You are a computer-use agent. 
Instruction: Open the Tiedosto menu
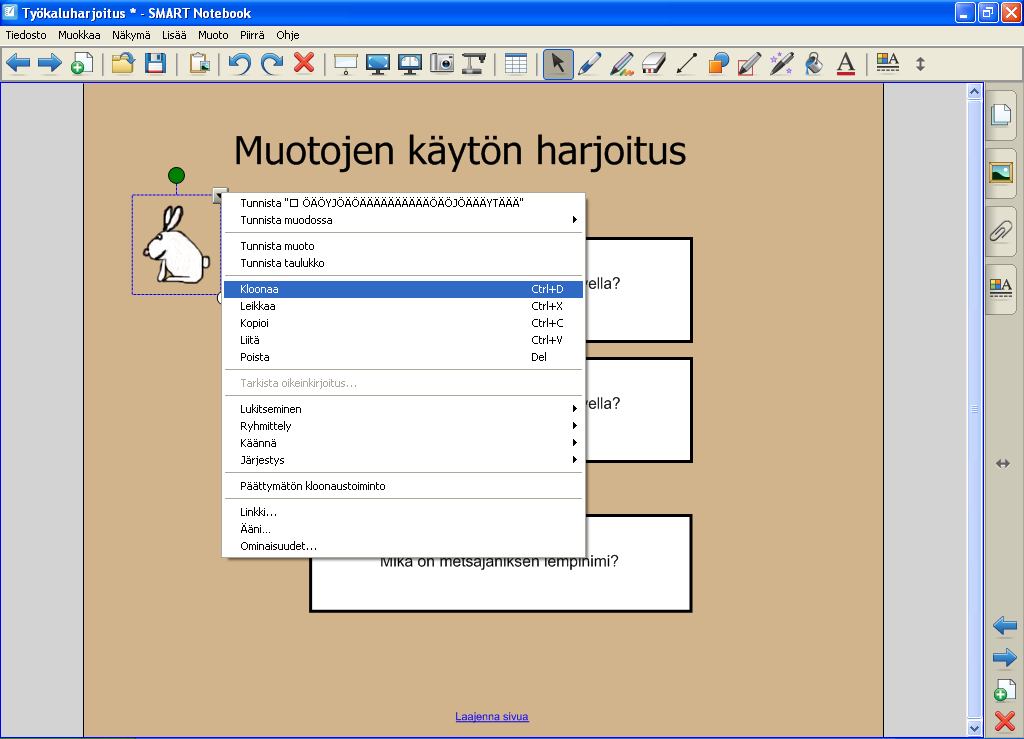pos(26,35)
